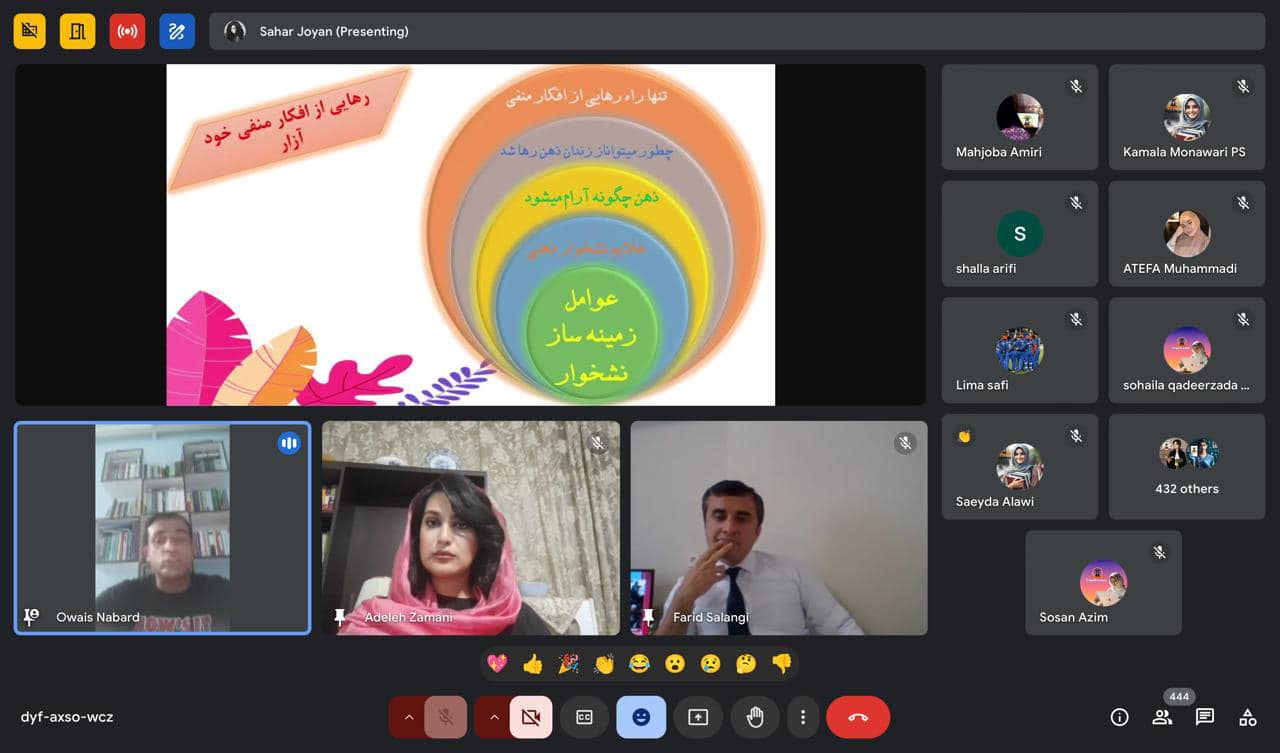Image resolution: width=1280 pixels, height=753 pixels.
Task: Open the three-dot more options menu
Action: coord(802,717)
